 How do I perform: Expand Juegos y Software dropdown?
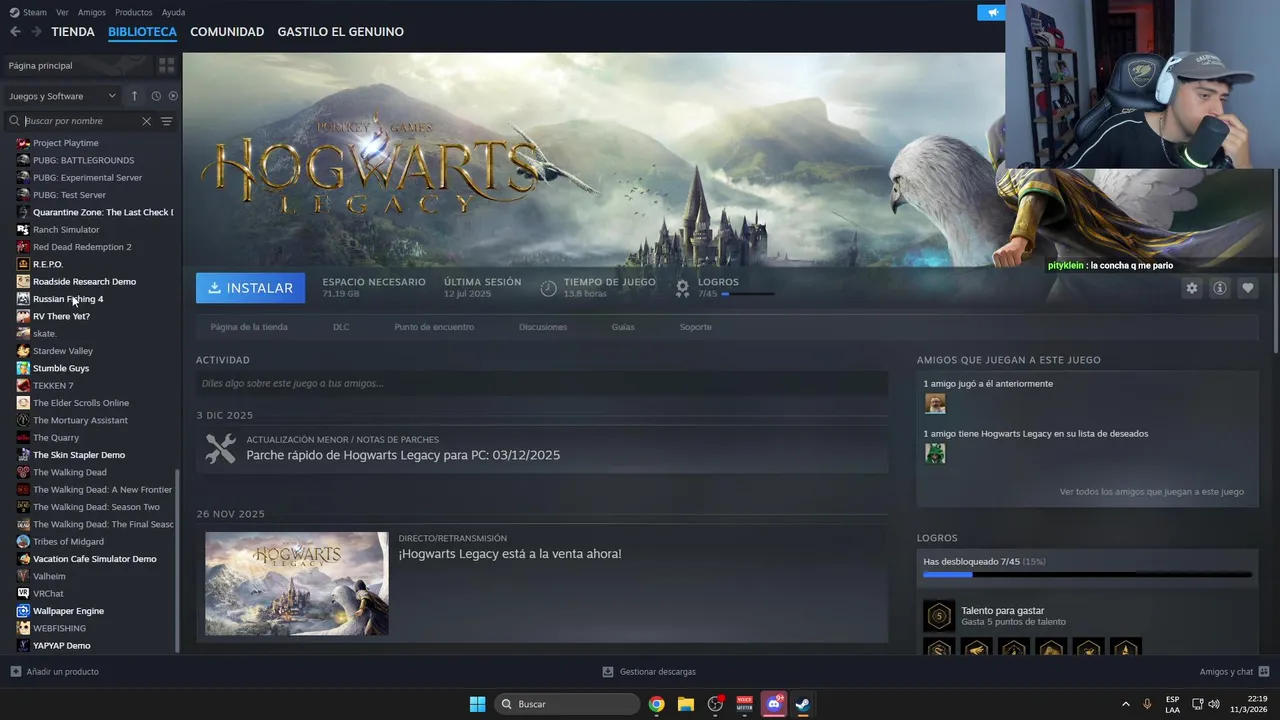coord(62,96)
